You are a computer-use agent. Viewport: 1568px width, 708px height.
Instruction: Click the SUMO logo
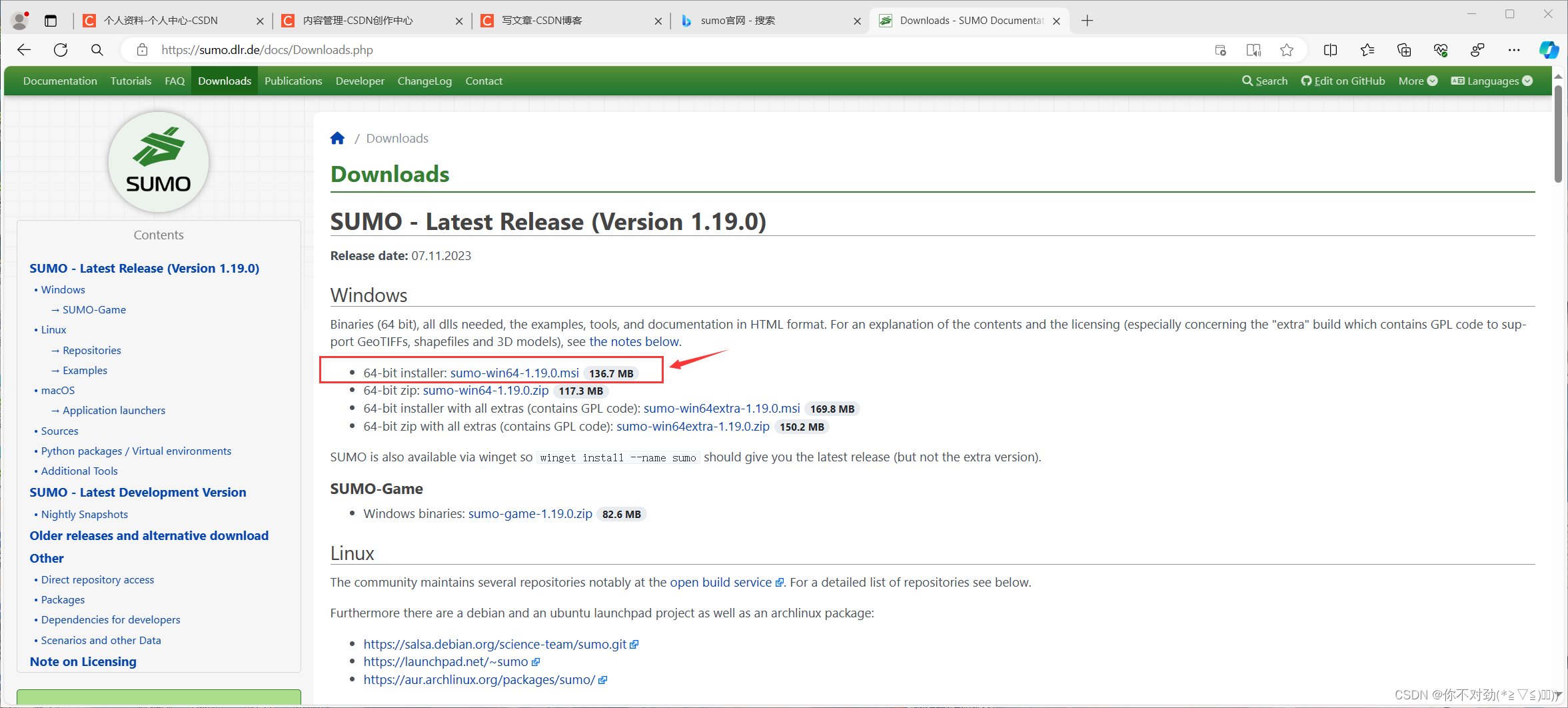click(159, 162)
